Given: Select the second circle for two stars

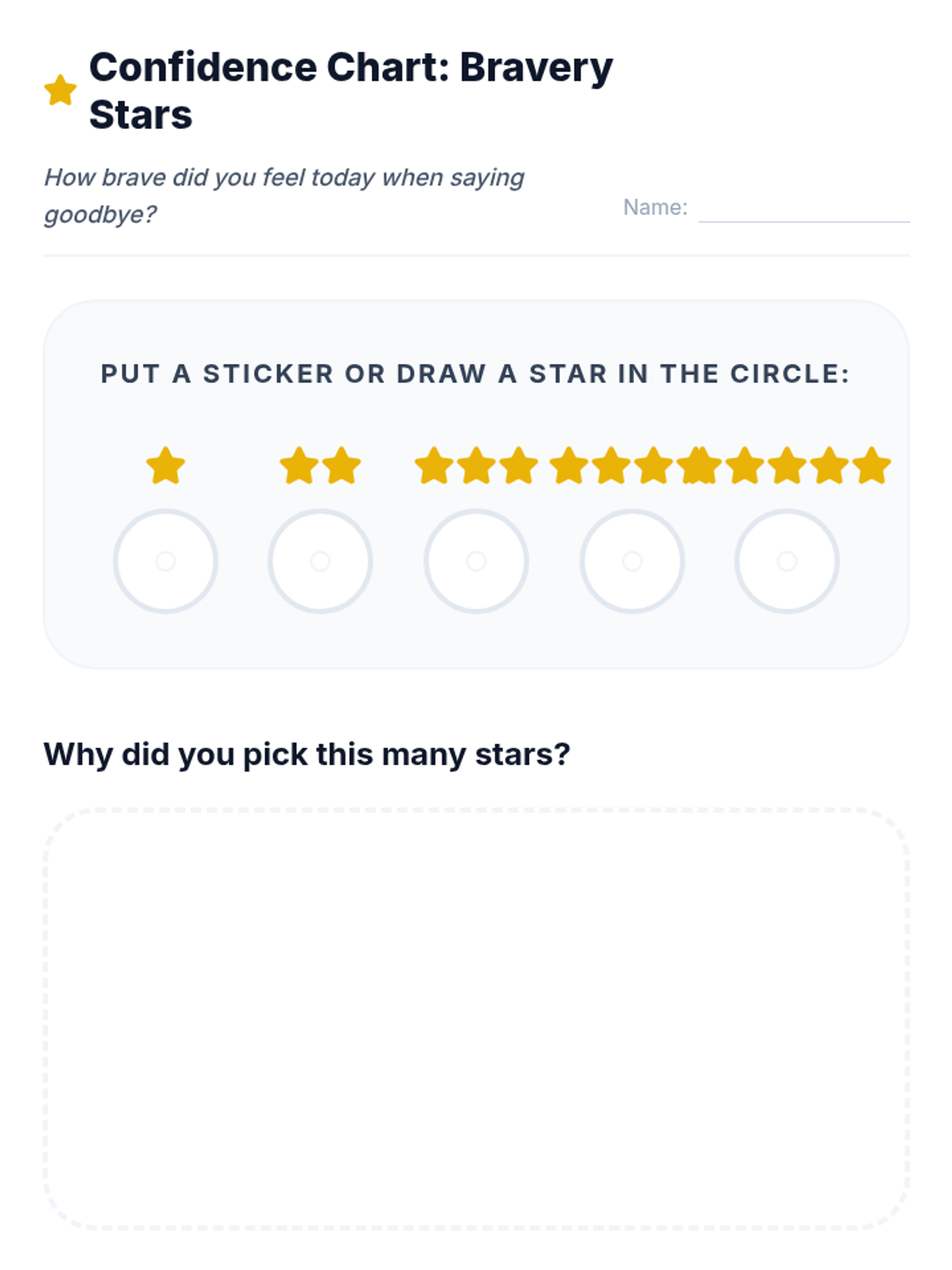Looking at the screenshot, I should pyautogui.click(x=321, y=561).
